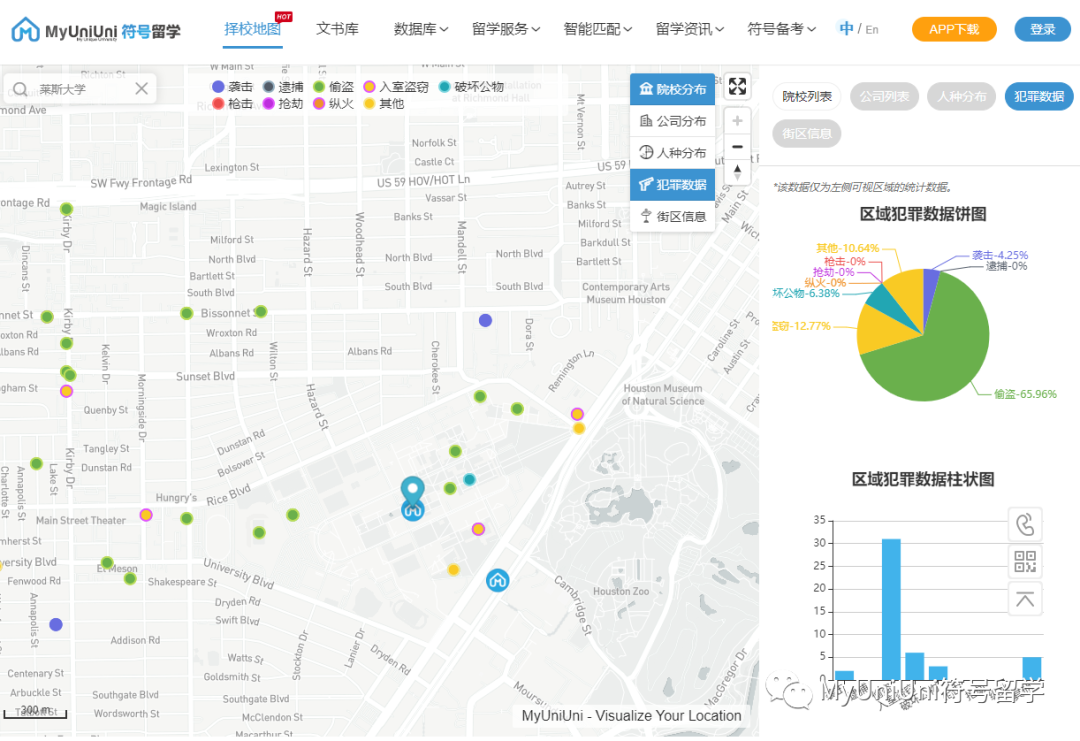Toggle 抢劫 legend item
Image resolution: width=1080 pixels, height=741 pixels.
[283, 103]
